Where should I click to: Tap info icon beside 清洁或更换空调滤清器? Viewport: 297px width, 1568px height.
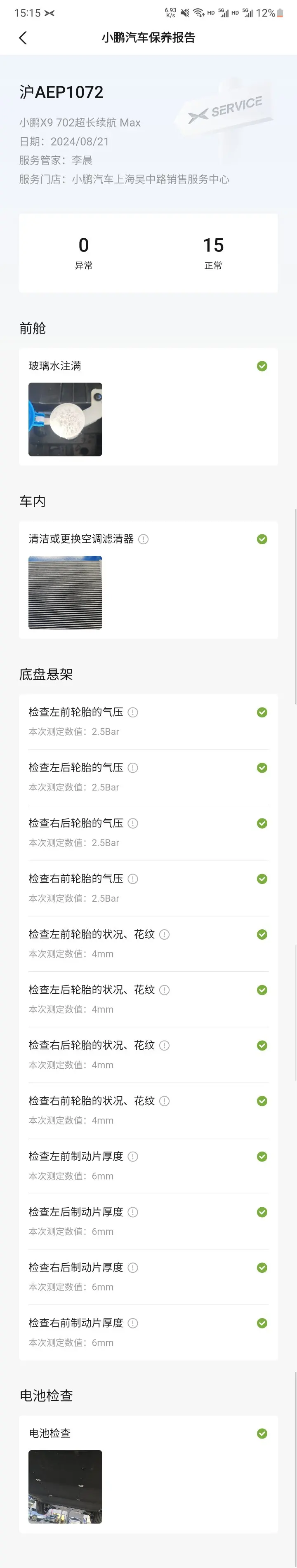[x=144, y=539]
